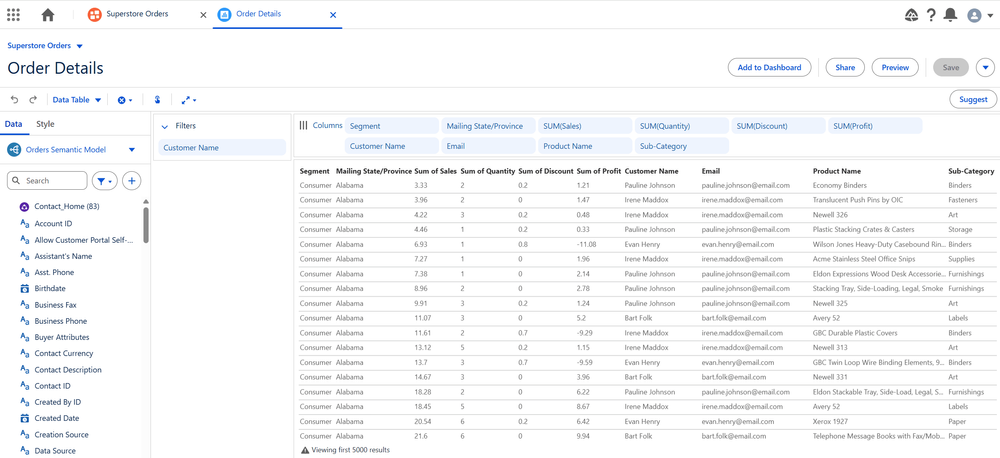This screenshot has width=1000, height=458.
Task: Select the SUM(Profit) column pill
Action: pyautogui.click(x=875, y=126)
